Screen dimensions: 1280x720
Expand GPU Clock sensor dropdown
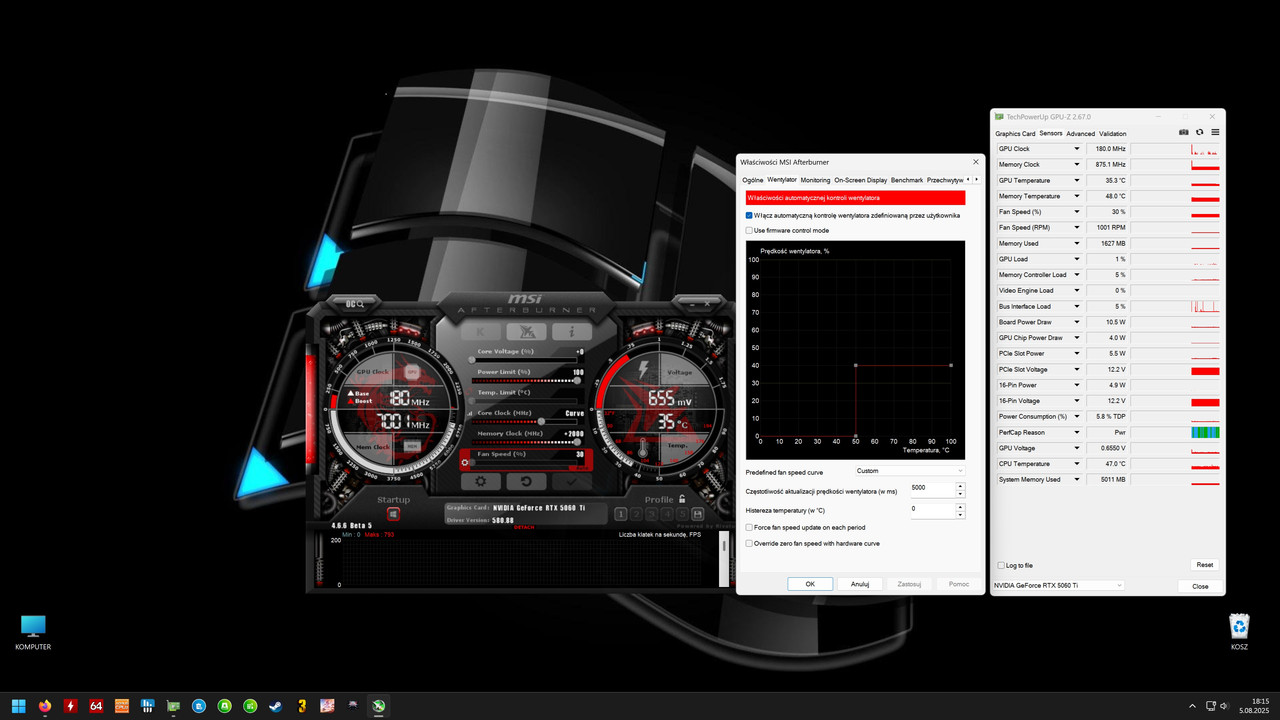coord(1077,149)
